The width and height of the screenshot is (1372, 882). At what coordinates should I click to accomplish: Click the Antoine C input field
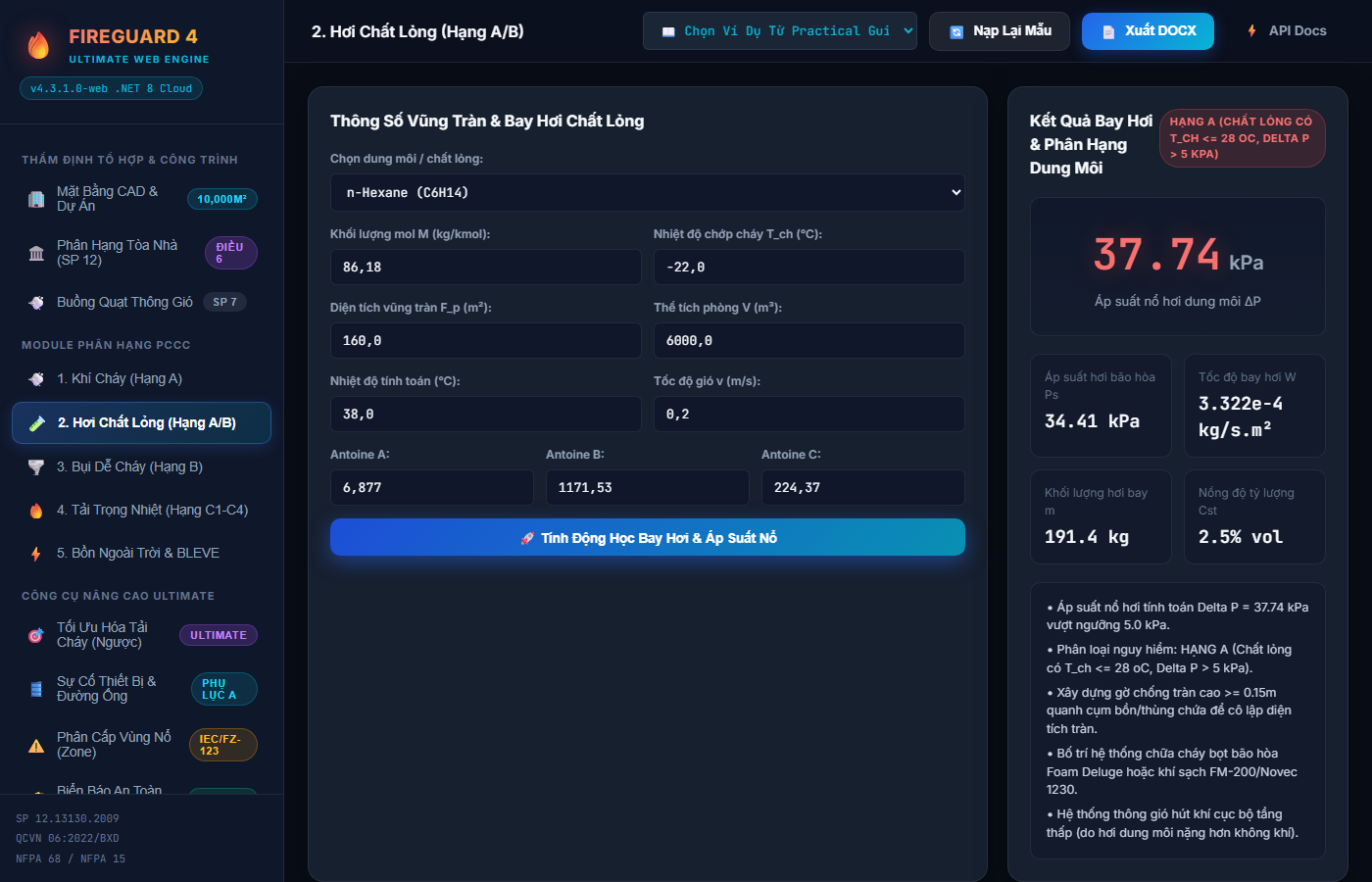(x=863, y=487)
